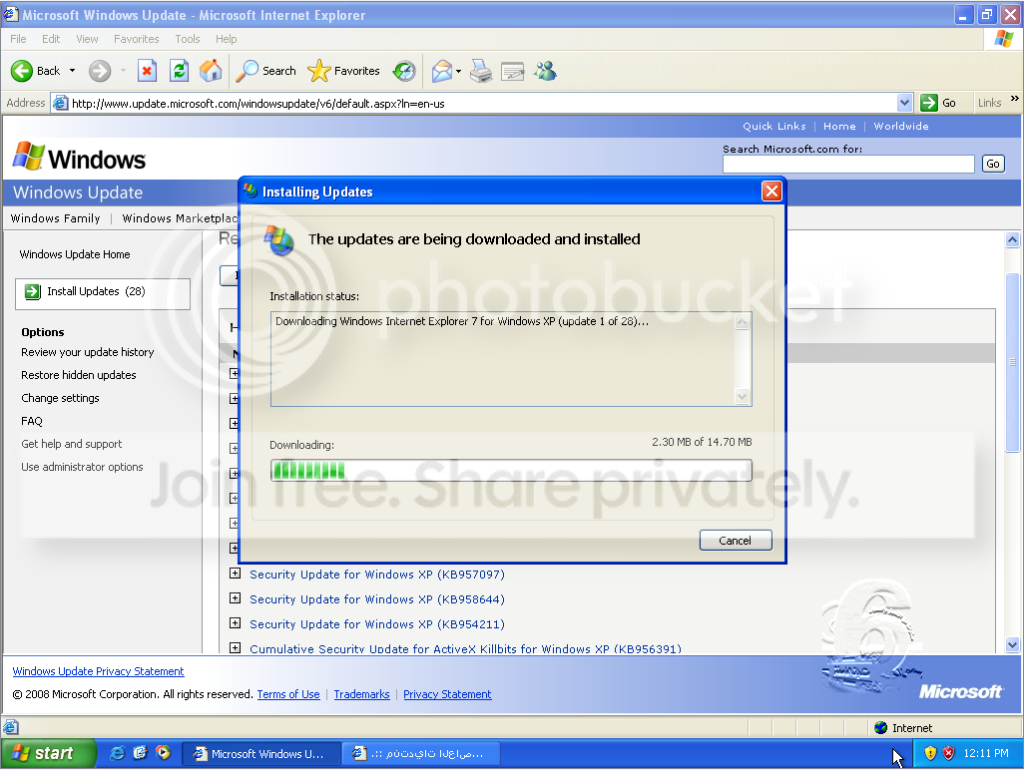Screen dimensions: 1024x770
Task: Expand Security Update KB954211 details
Action: 235,623
